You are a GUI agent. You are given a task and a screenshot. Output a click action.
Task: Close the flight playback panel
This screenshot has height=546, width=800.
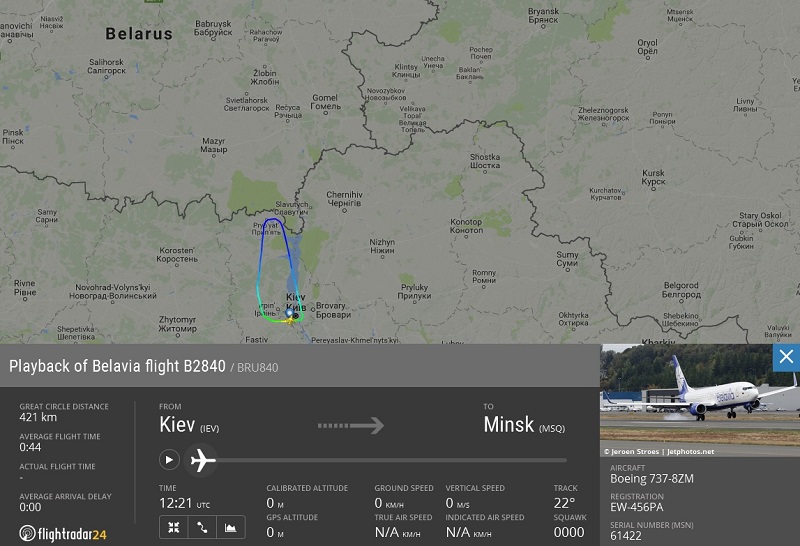point(786,357)
